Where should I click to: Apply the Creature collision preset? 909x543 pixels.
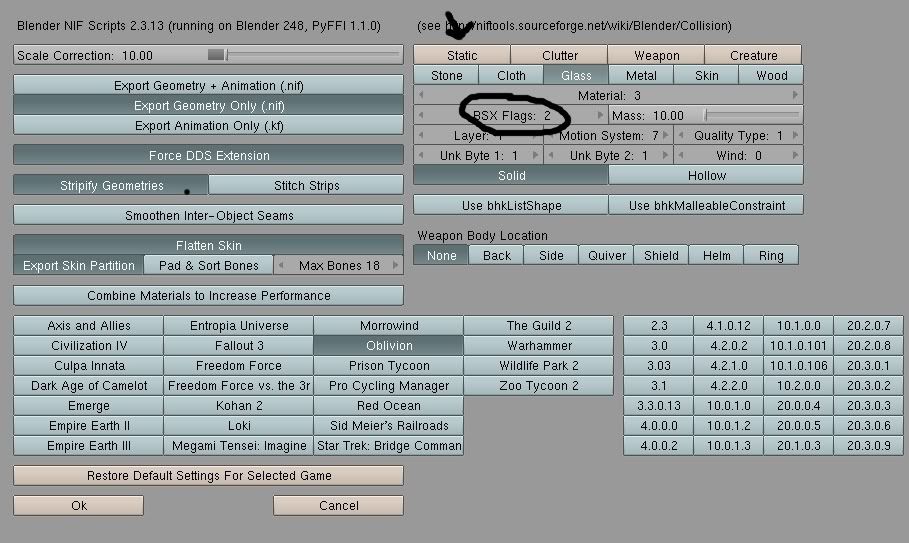(x=754, y=55)
